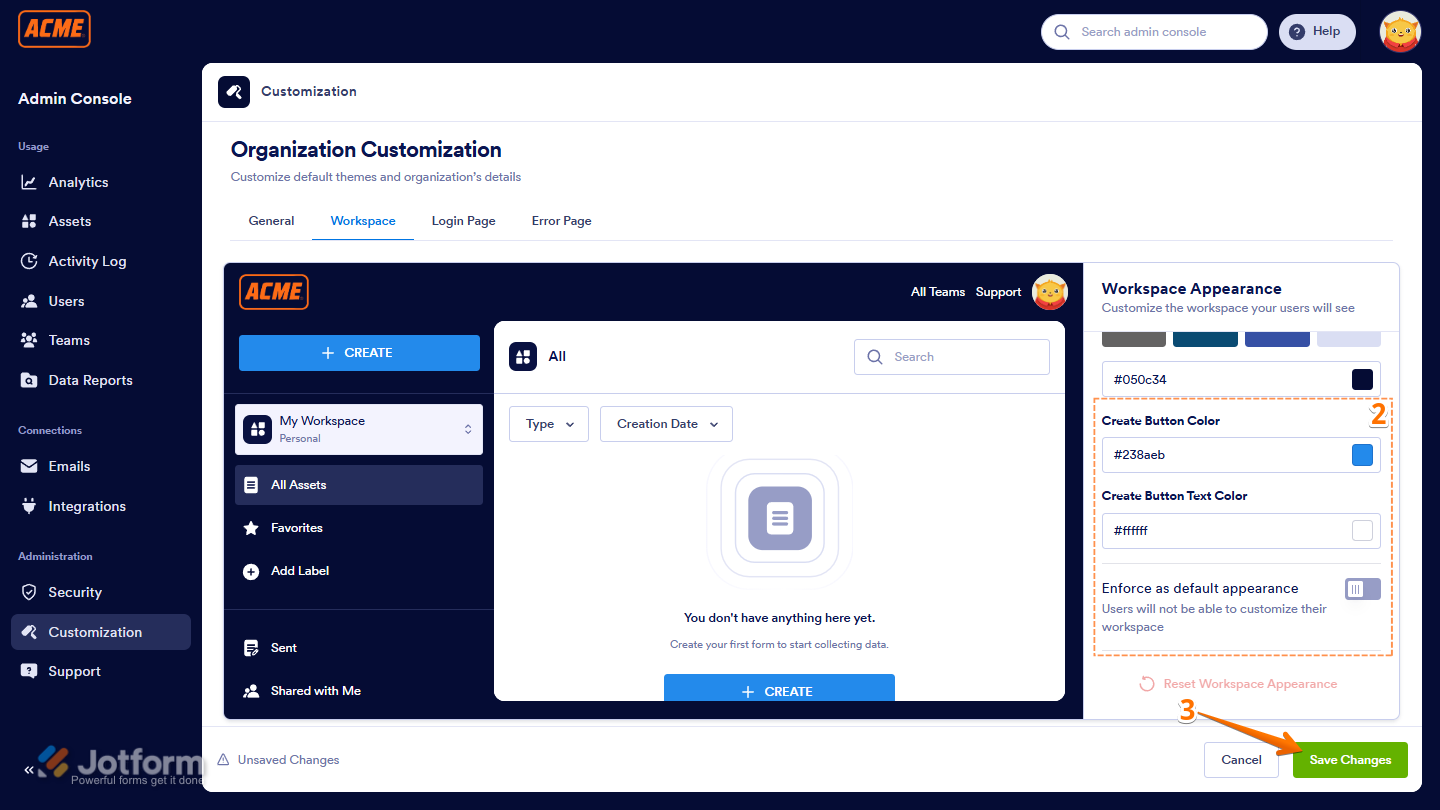Switch to the General tab
Screen dimensions: 1440x810
pyautogui.click(x=270, y=220)
